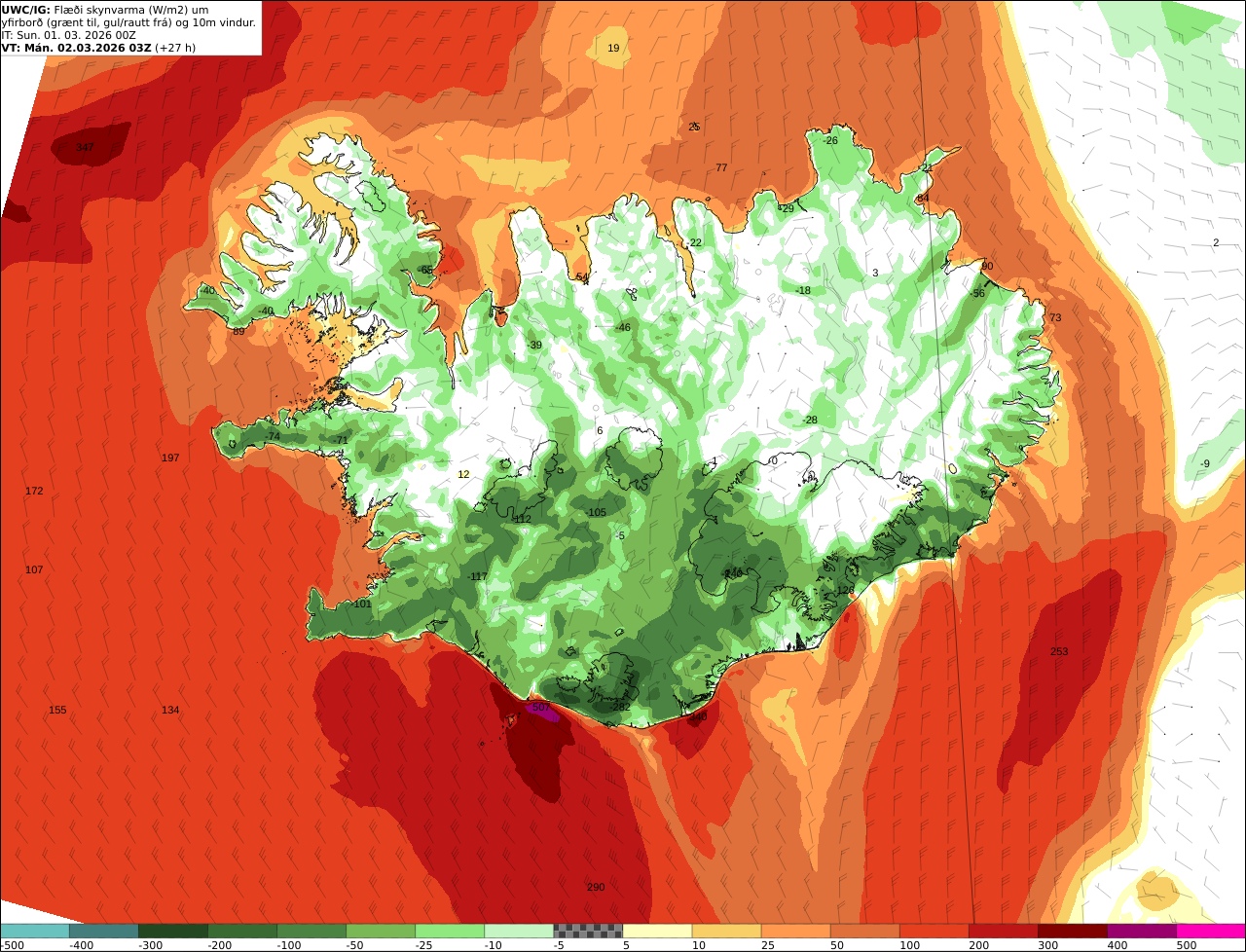
Task: Click the value 290 on the map
Action: (x=596, y=888)
